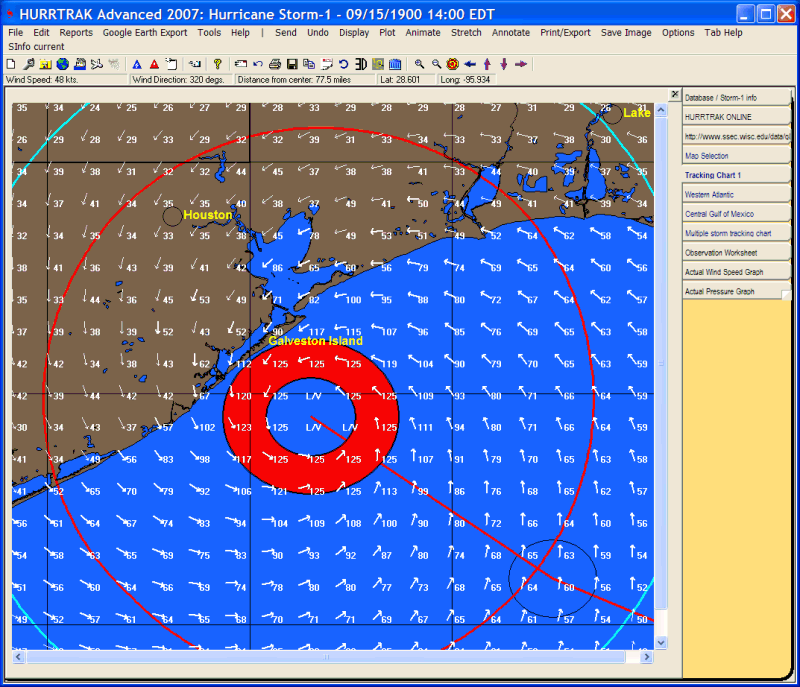
Task: Open the Print/Export menu
Action: [x=565, y=33]
